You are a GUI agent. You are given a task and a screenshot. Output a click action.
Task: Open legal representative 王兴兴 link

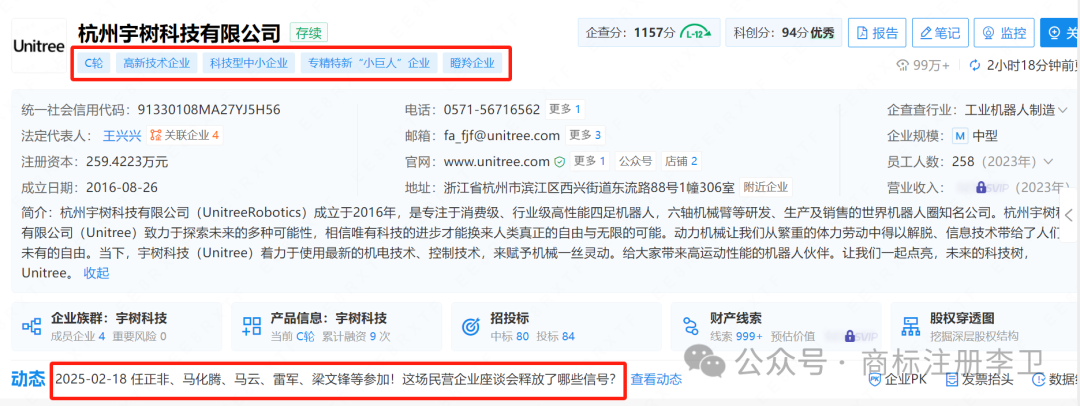[122, 136]
